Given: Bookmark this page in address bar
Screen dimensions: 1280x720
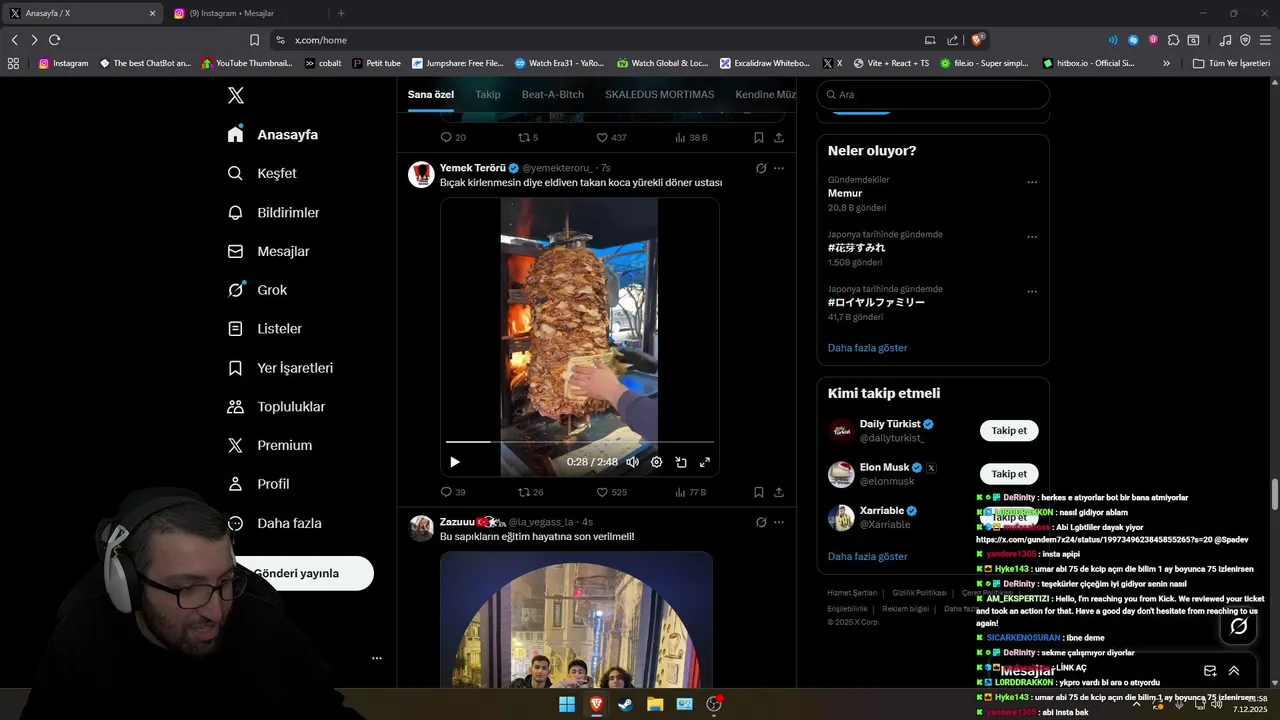Looking at the screenshot, I should [254, 40].
